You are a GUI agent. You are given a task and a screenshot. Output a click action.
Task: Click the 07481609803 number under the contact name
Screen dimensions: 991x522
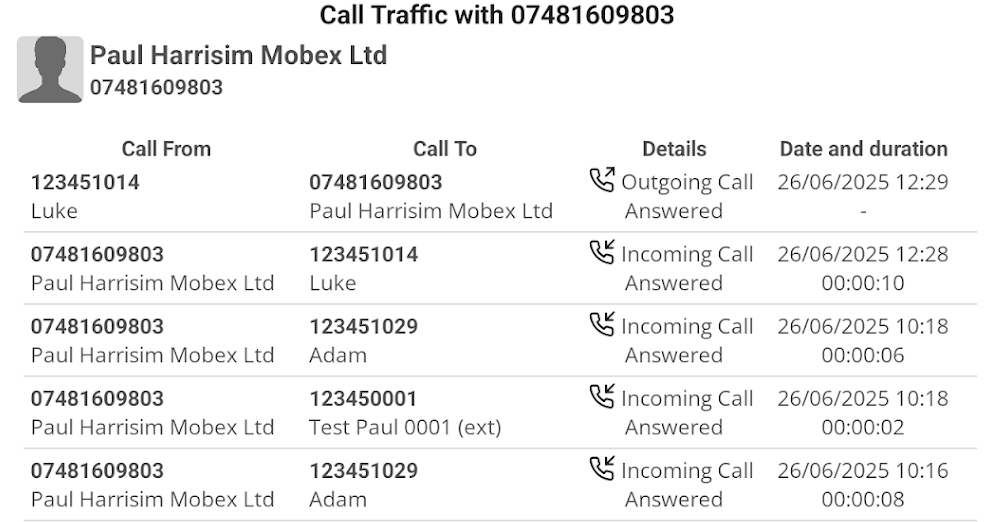click(156, 88)
